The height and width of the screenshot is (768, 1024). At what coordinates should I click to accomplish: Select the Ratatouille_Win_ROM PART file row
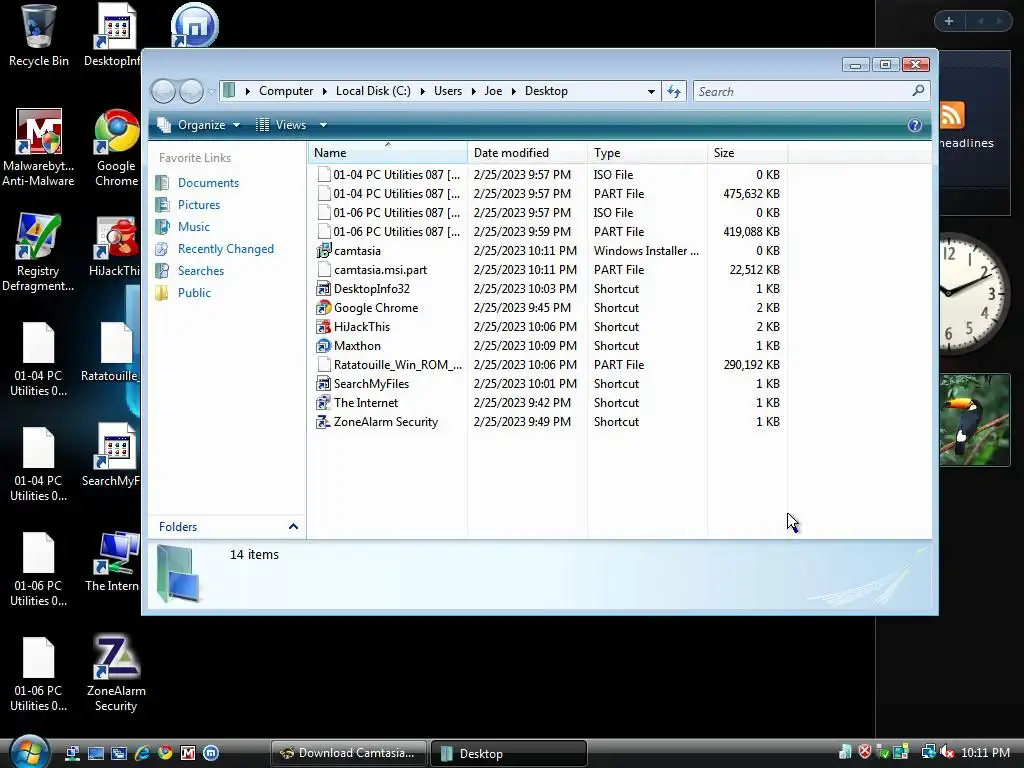549,365
